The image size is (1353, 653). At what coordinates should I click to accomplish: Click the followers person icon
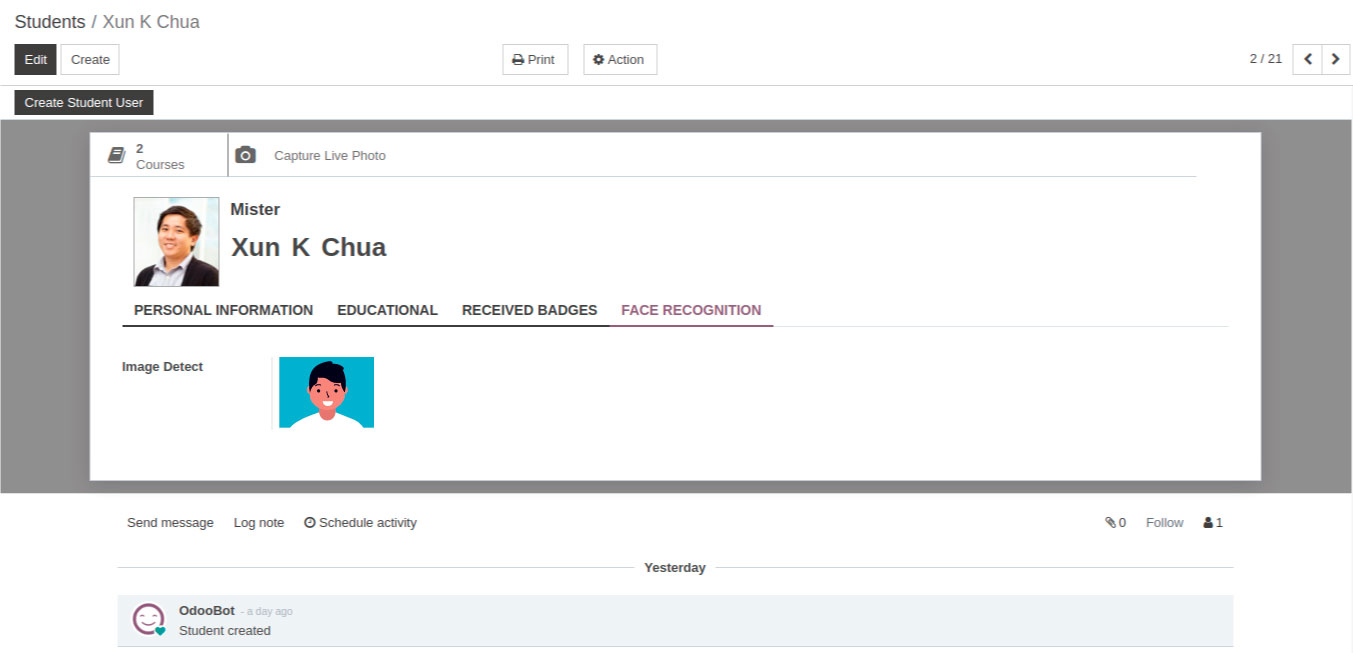coord(1208,522)
